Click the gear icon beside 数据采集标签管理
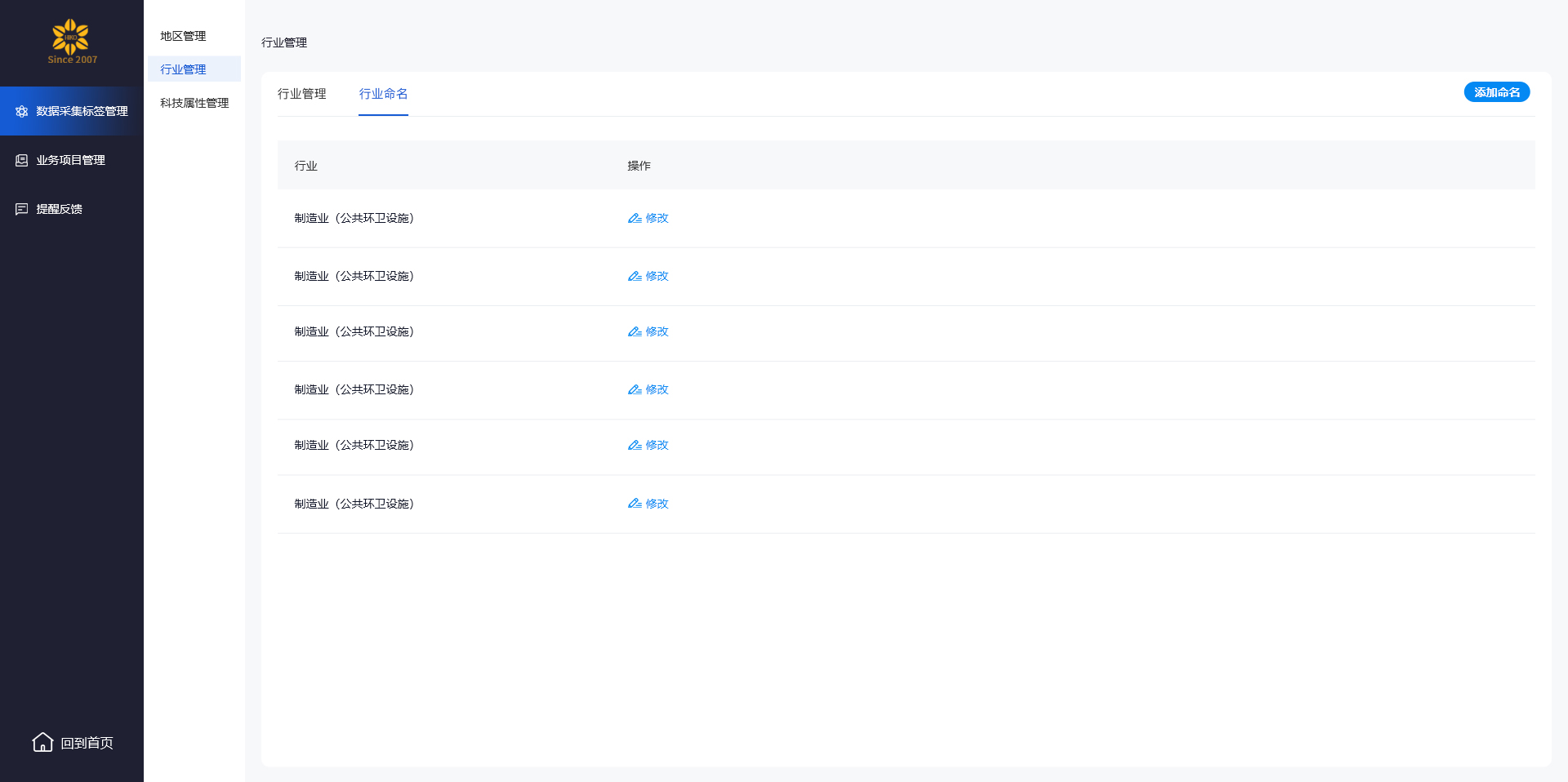1568x782 pixels. tap(22, 111)
